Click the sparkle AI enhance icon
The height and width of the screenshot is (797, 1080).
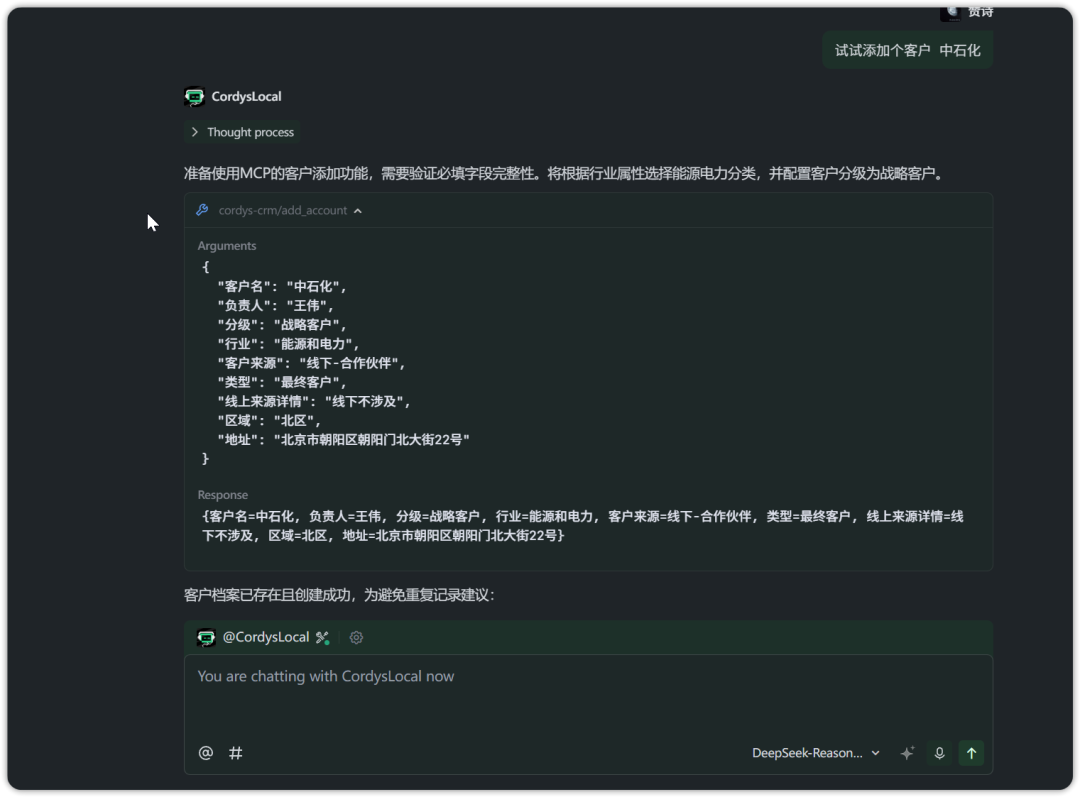[x=907, y=752]
